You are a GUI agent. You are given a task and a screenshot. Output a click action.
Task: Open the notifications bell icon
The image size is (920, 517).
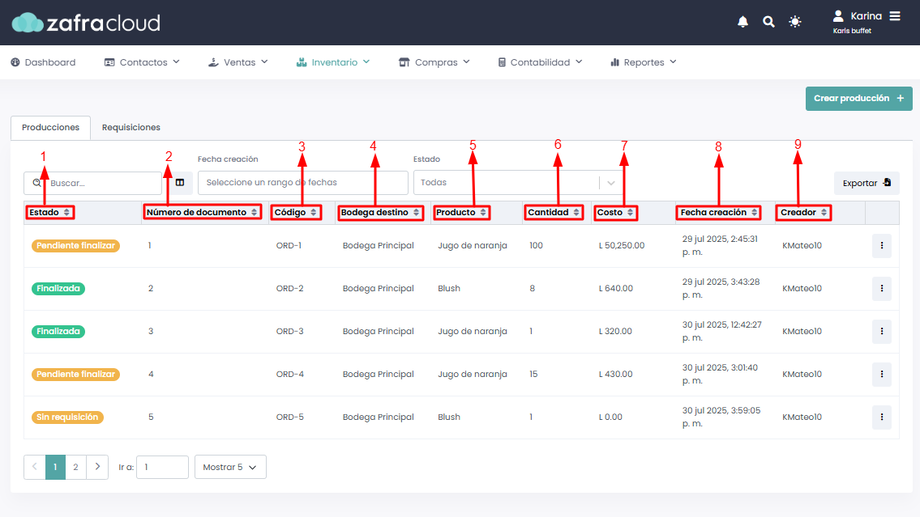click(x=743, y=22)
